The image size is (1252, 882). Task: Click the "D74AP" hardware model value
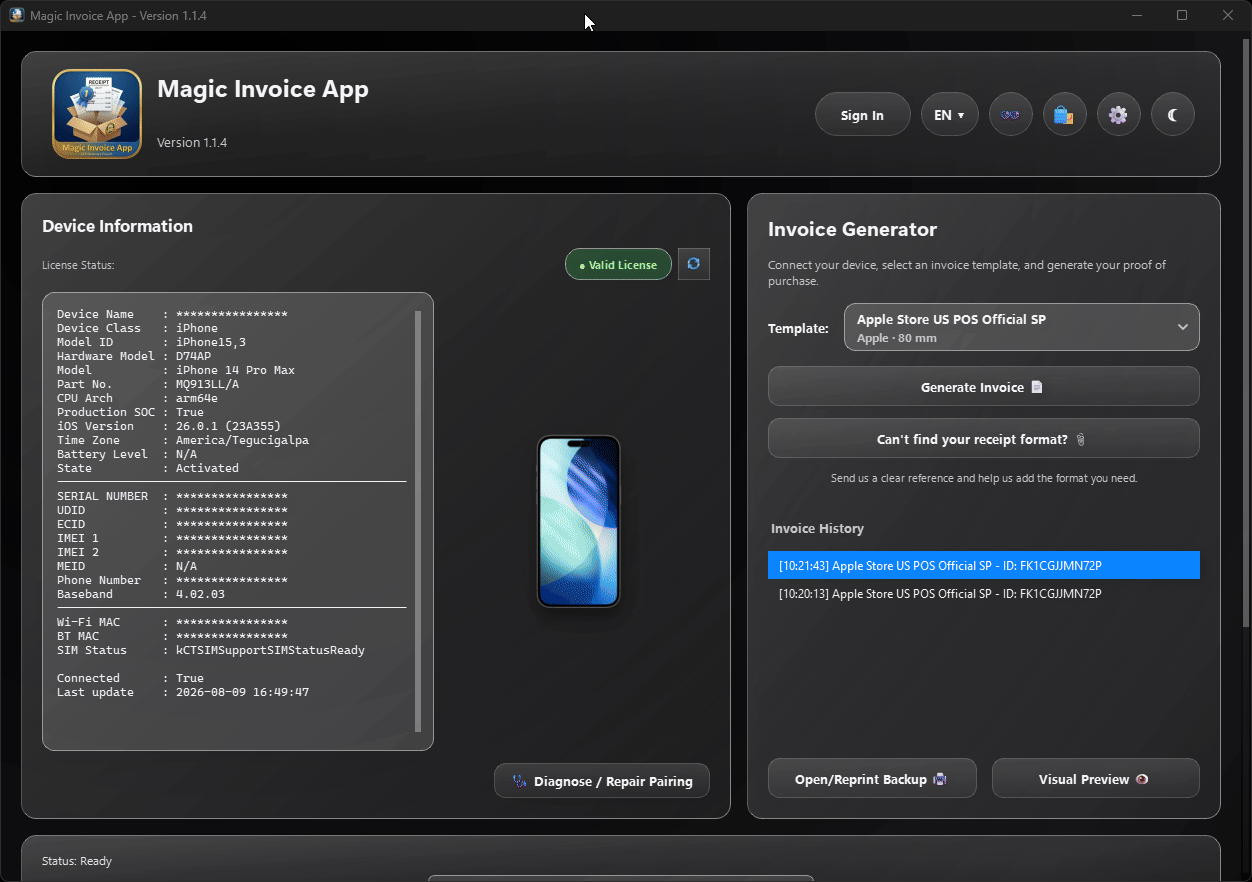(193, 356)
